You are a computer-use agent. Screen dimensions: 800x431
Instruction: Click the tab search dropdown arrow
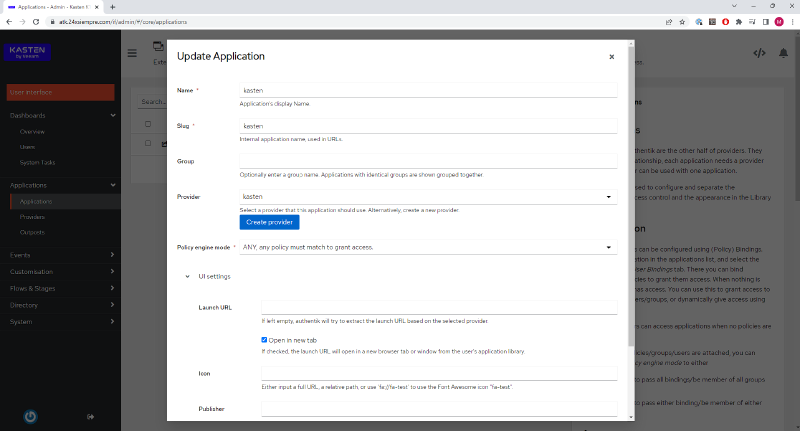tap(734, 6)
